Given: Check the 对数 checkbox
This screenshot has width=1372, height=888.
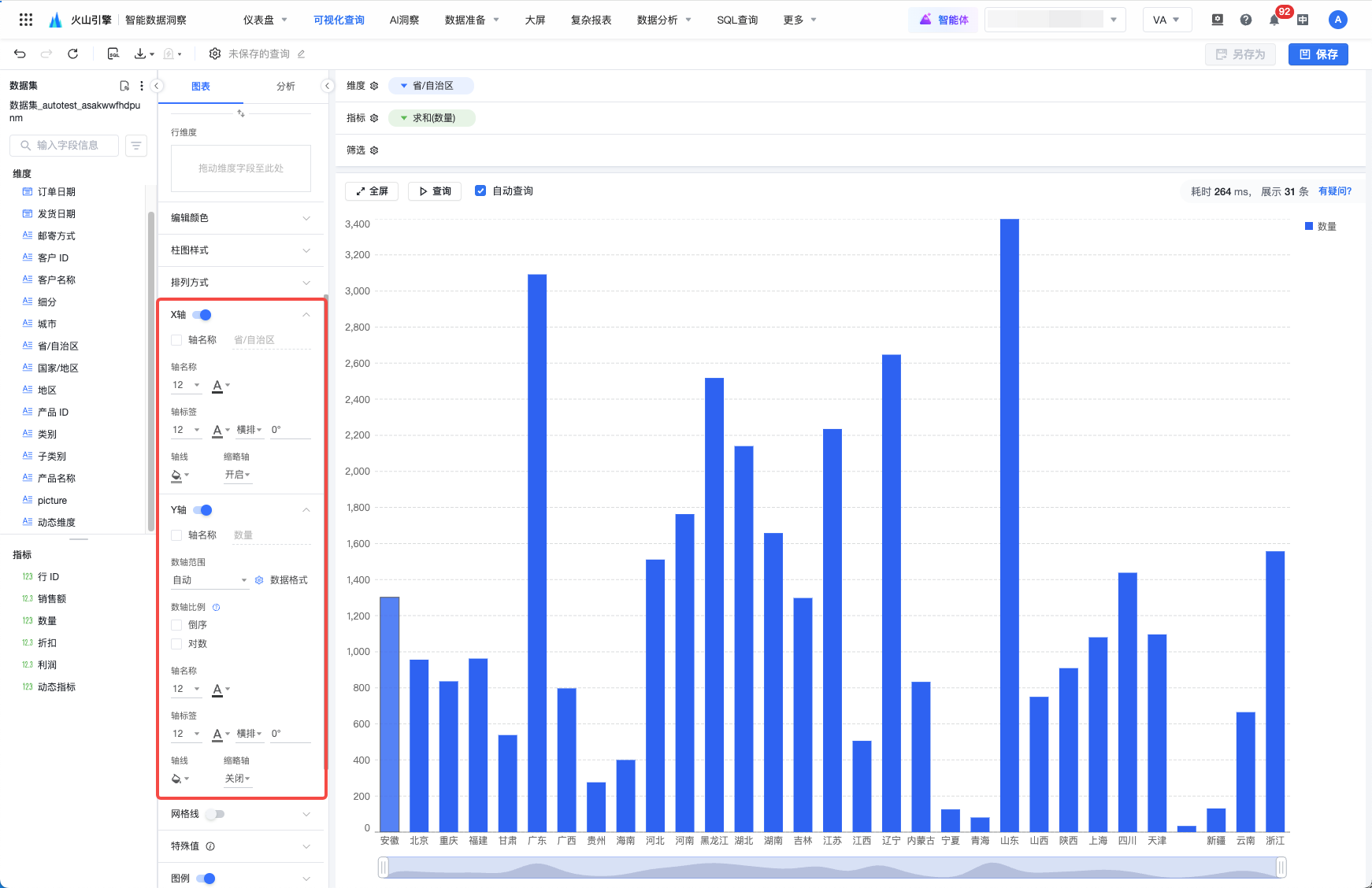Looking at the screenshot, I should tap(176, 644).
